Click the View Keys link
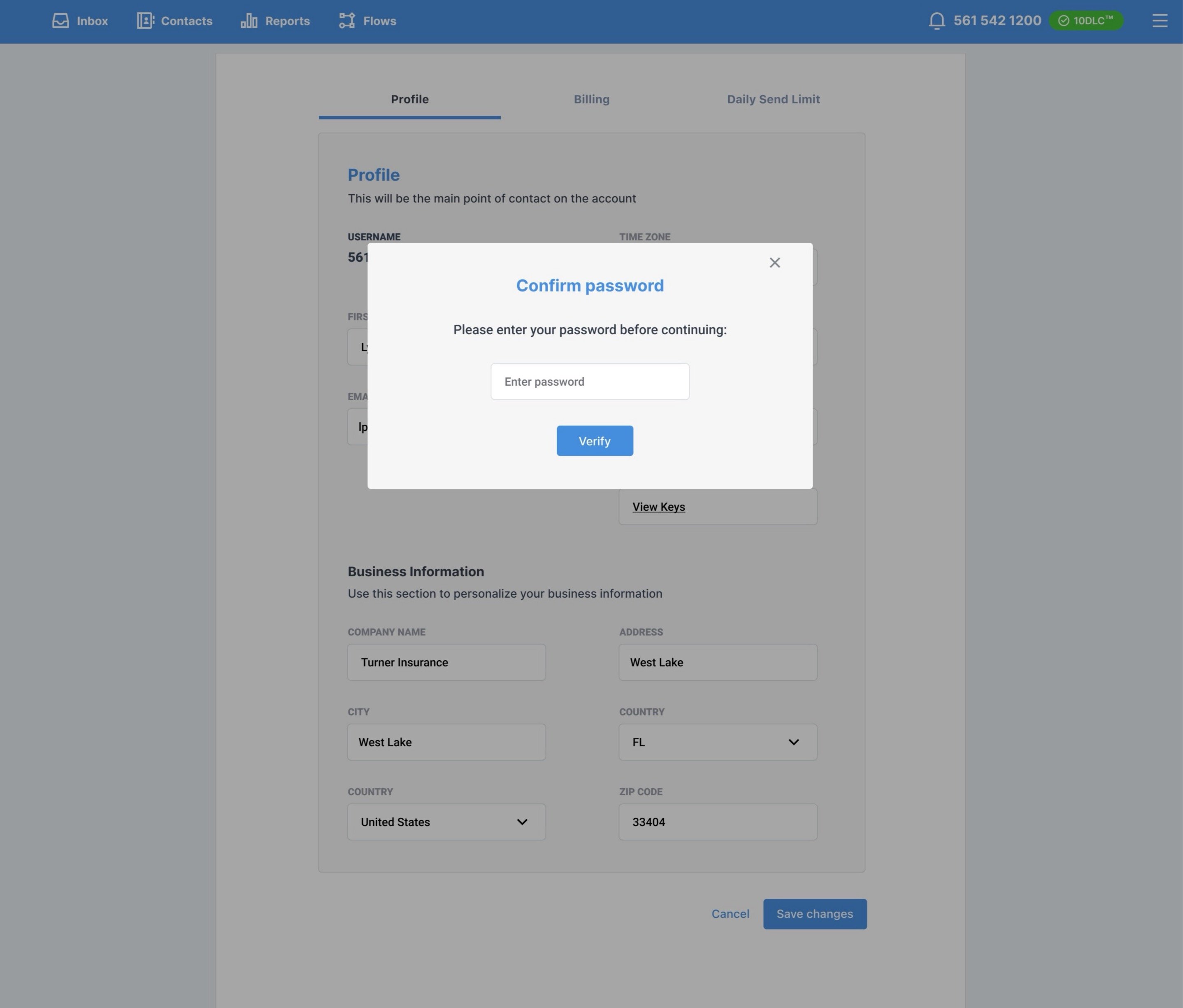1183x1008 pixels. coord(658,507)
